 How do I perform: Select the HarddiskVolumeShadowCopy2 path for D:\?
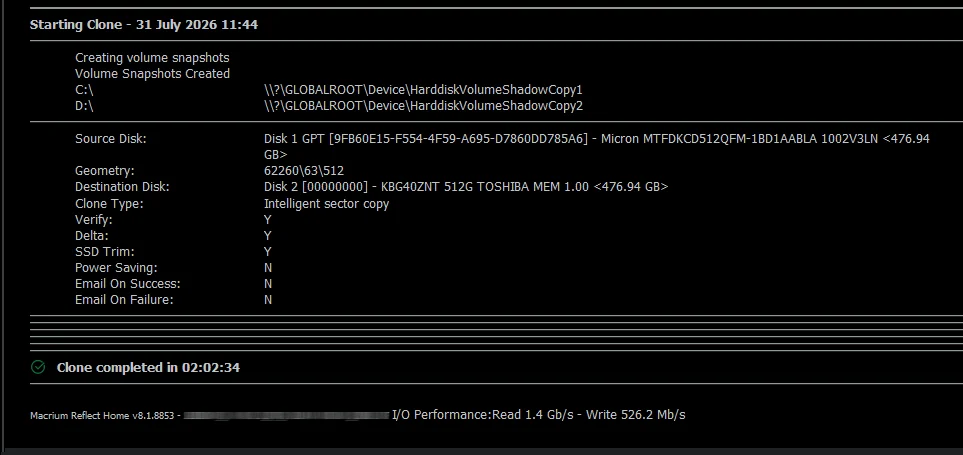coord(423,106)
